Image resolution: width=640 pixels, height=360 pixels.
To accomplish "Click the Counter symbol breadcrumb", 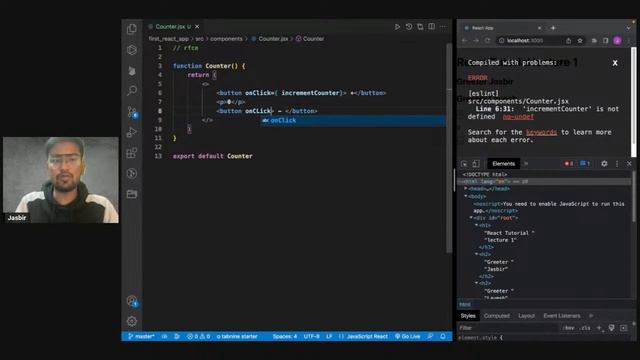I will click(x=310, y=39).
